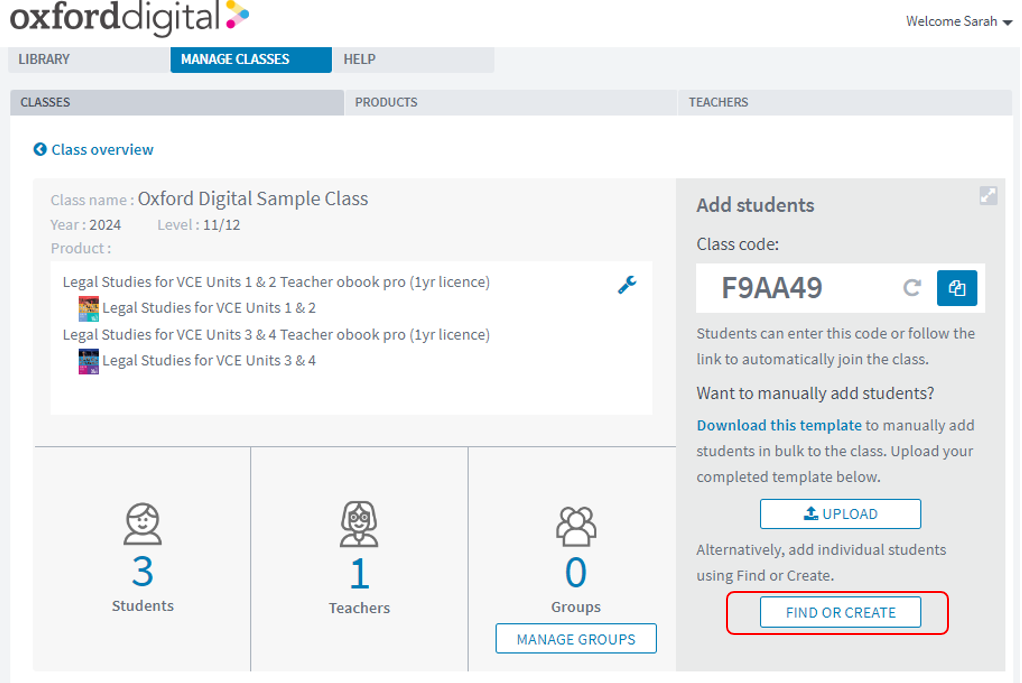Click the back arrow beside Class overview
This screenshot has width=1022, height=683.
(40, 149)
